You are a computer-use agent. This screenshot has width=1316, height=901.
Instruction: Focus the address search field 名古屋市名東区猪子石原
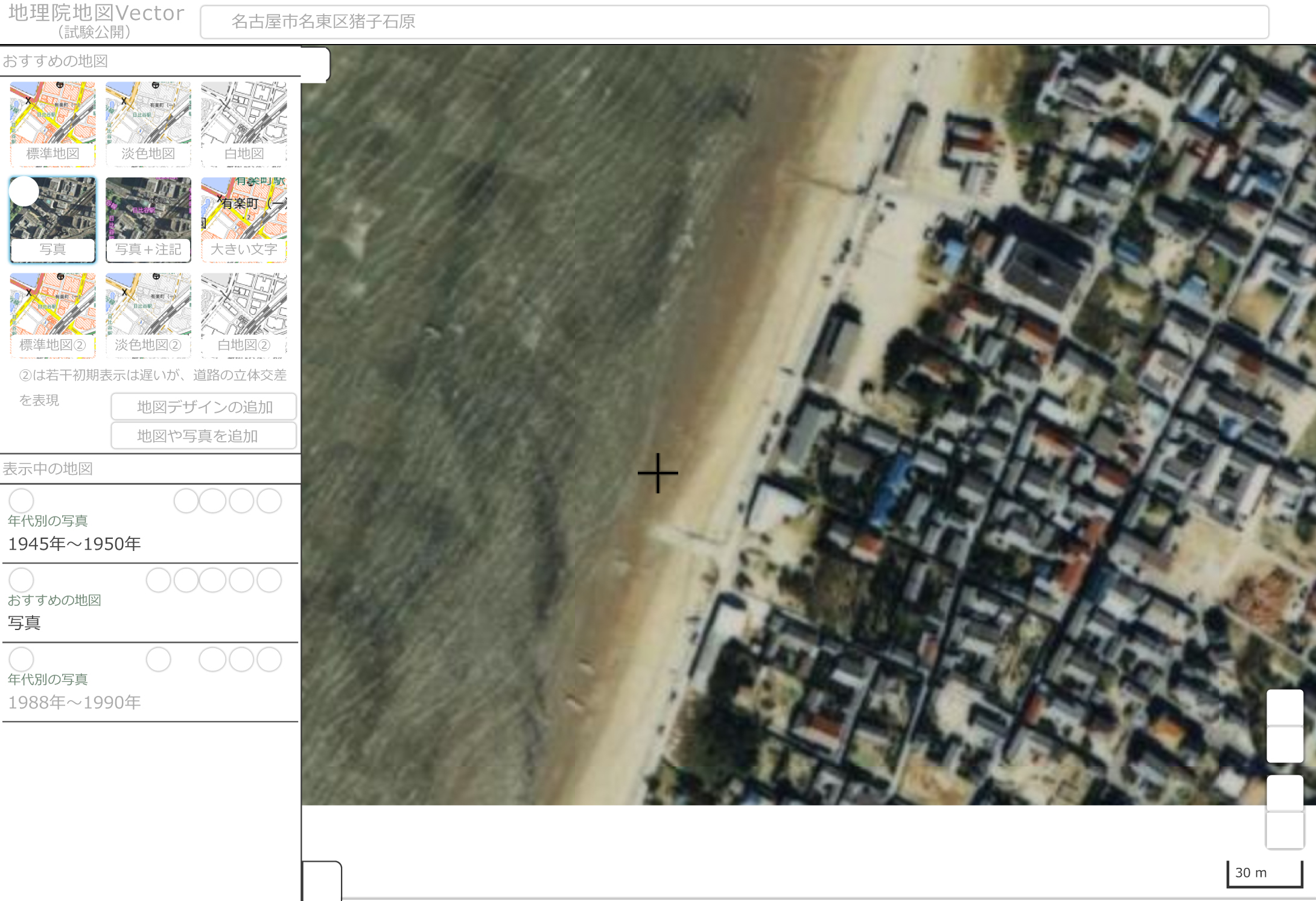[x=734, y=22]
